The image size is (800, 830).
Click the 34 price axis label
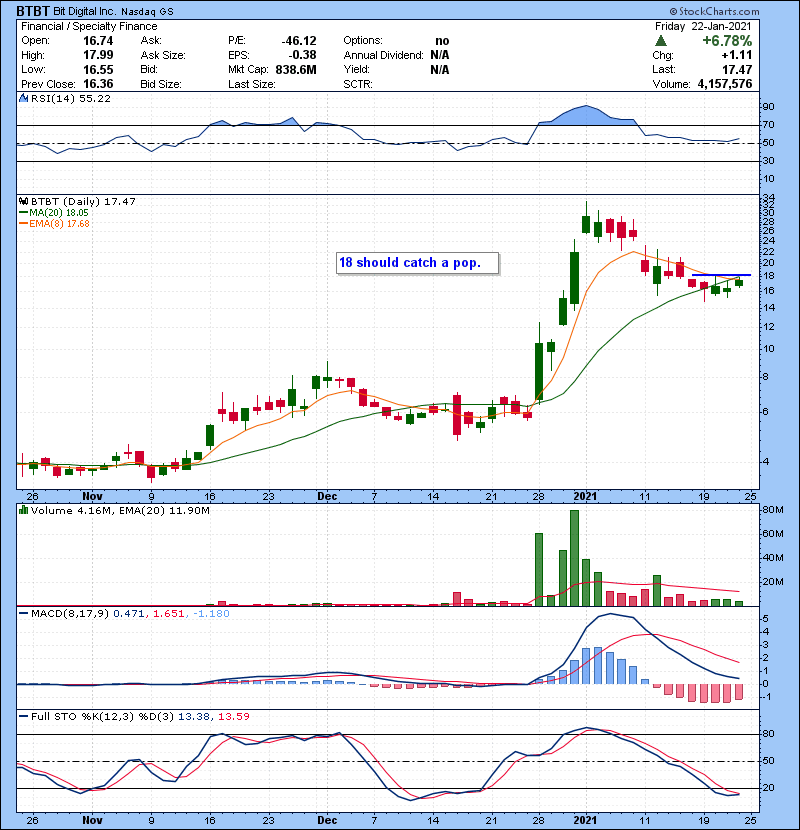[768, 199]
